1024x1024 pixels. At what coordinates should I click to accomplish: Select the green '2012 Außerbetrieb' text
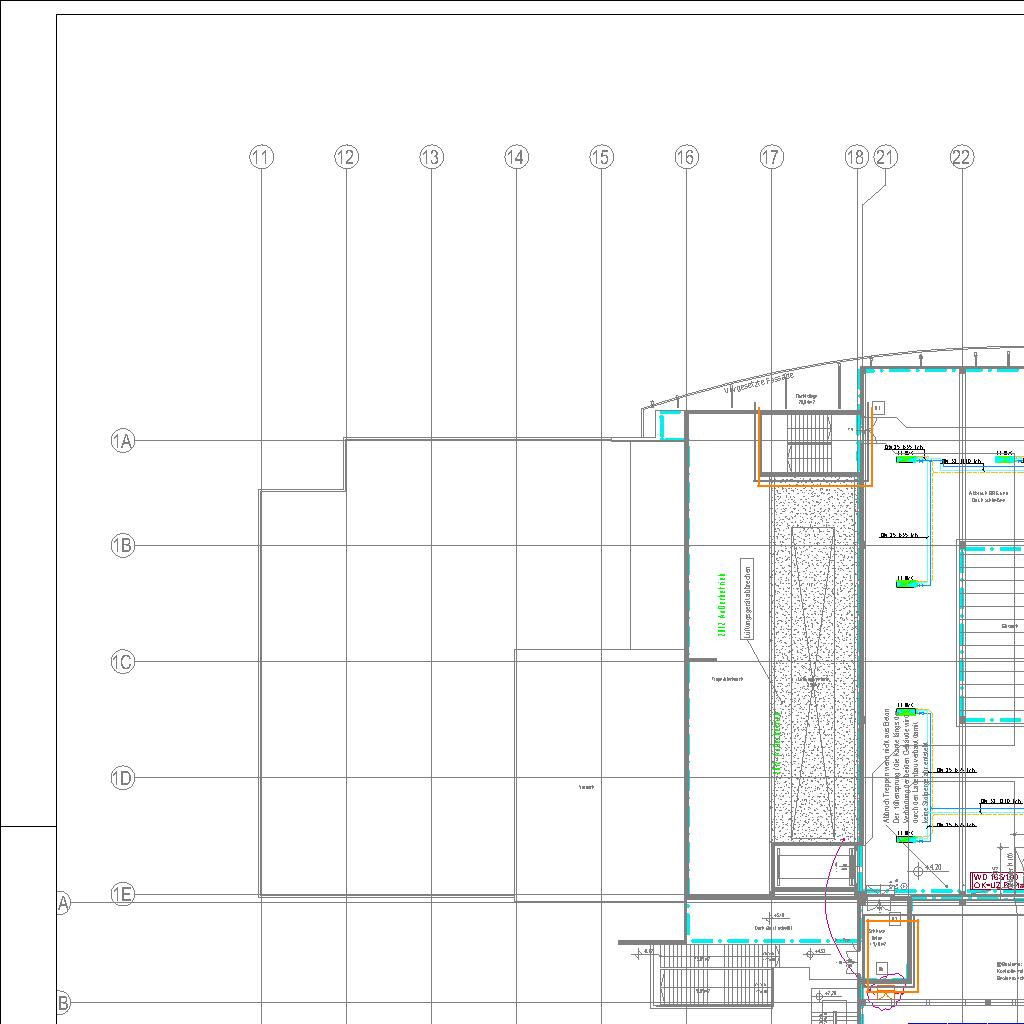pos(721,604)
